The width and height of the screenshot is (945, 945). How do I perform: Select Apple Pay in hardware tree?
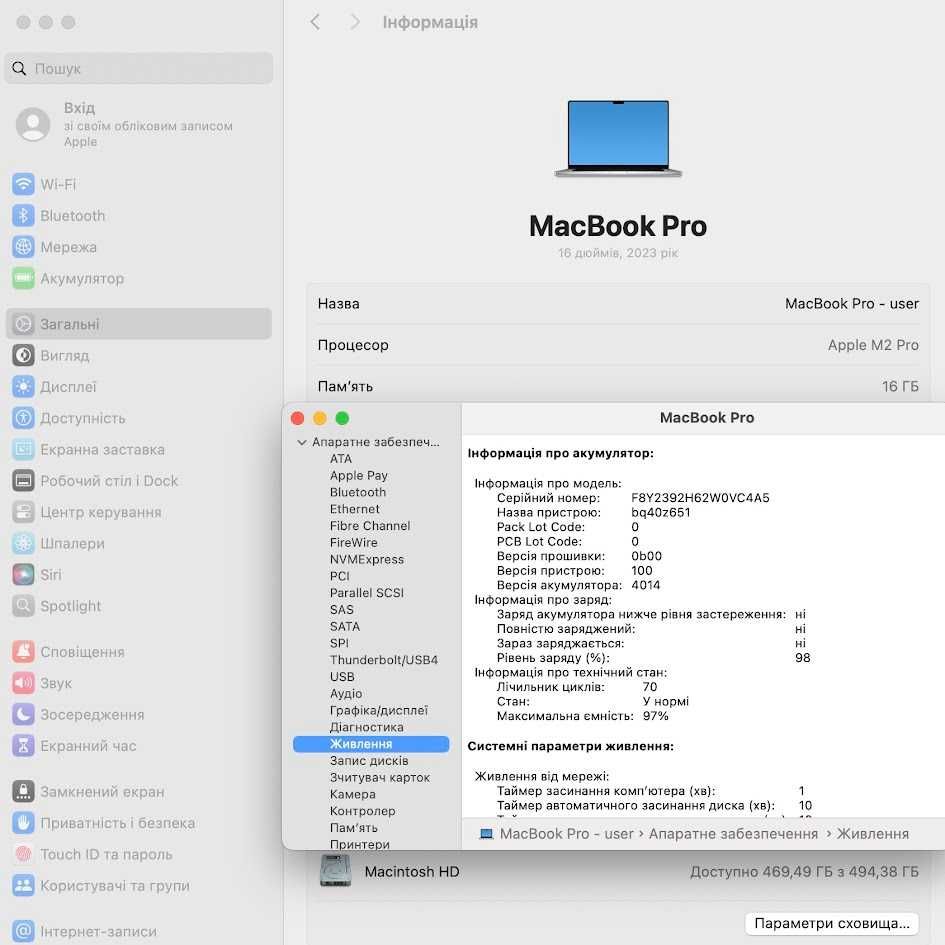pyautogui.click(x=359, y=476)
